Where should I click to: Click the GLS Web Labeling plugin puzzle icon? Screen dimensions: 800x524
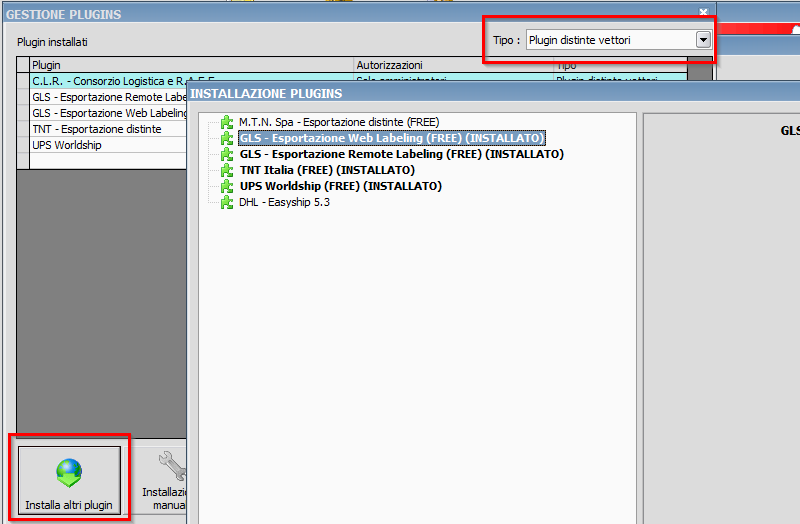[x=227, y=138]
